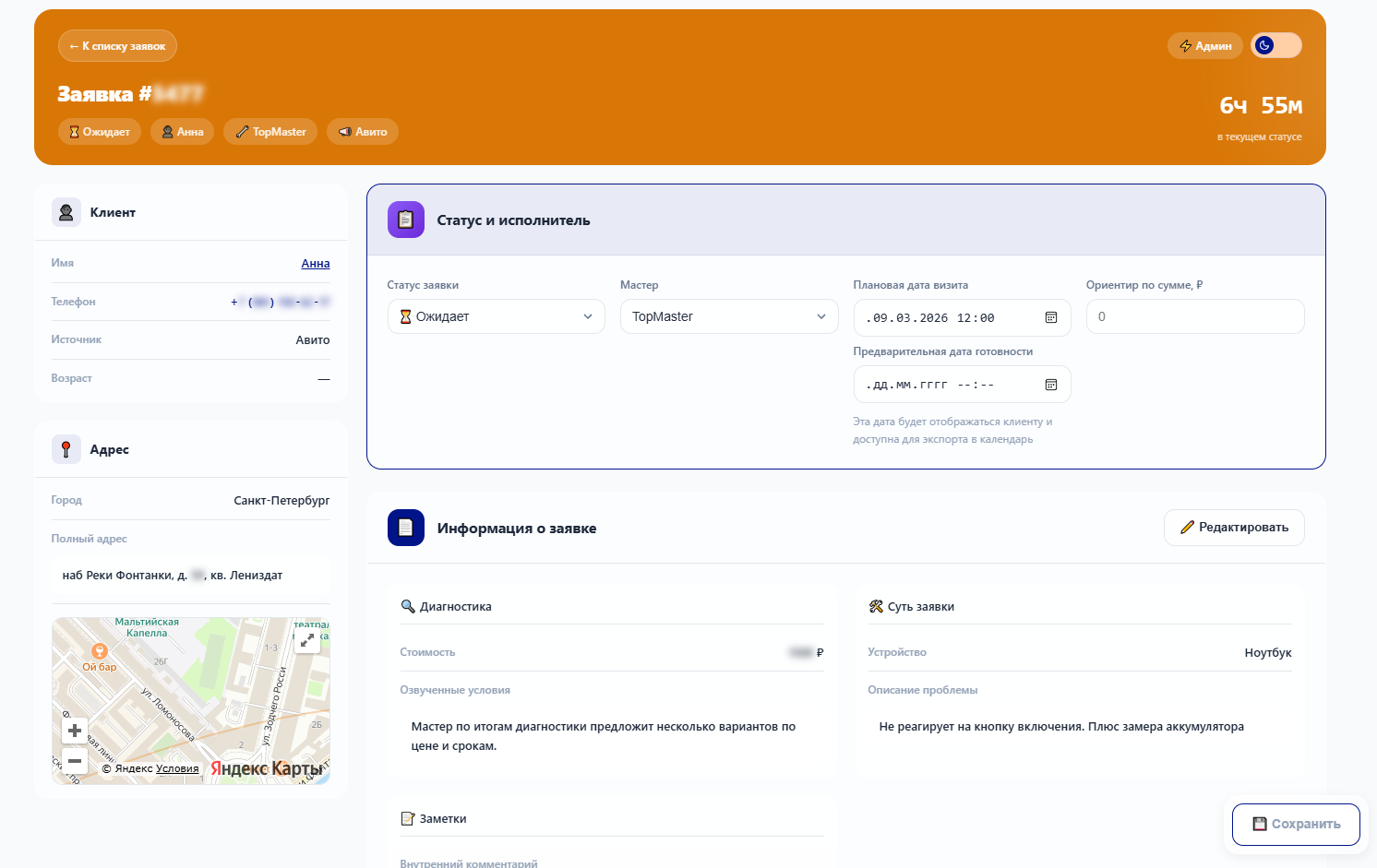This screenshot has width=1377, height=868.
Task: Open the 'Мастер' dropdown showing TopMaster
Action: tap(729, 316)
